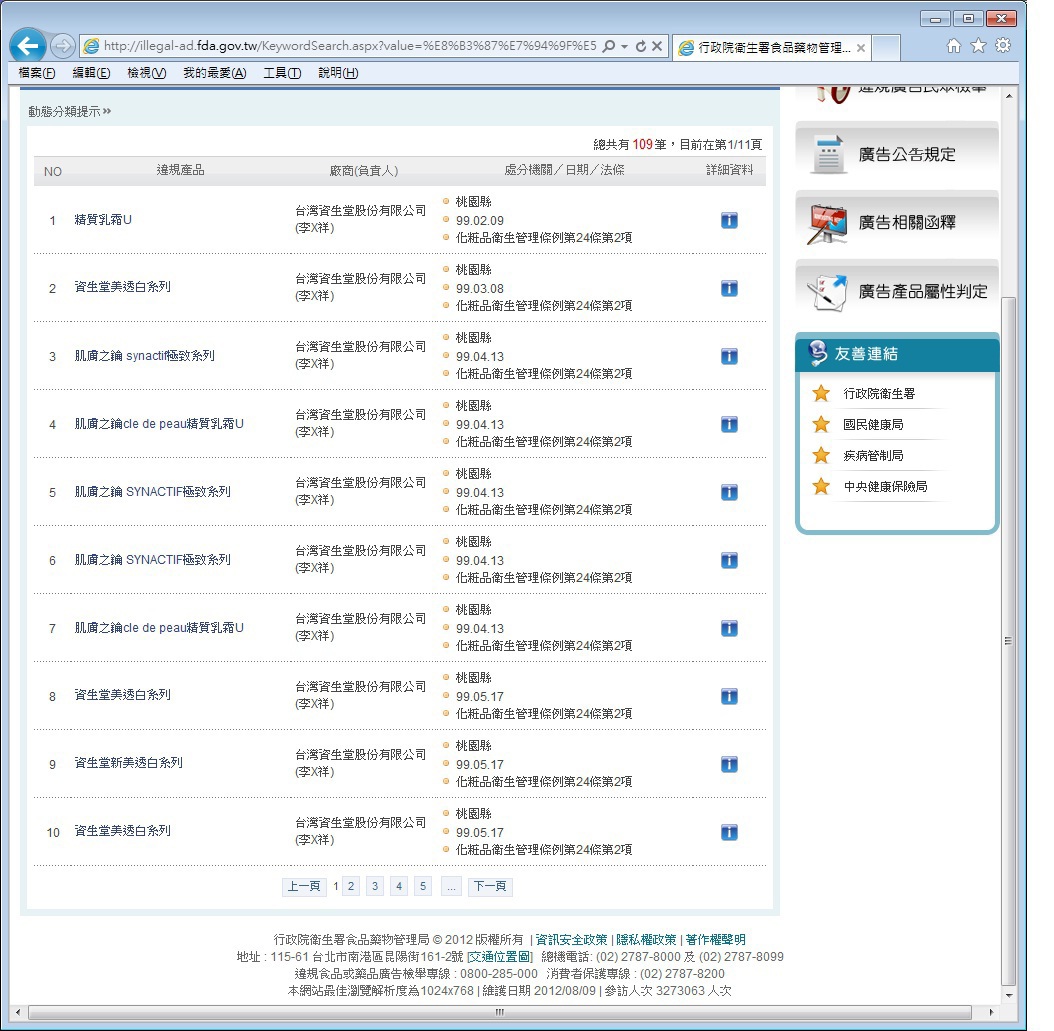Go to results page 5

click(423, 886)
